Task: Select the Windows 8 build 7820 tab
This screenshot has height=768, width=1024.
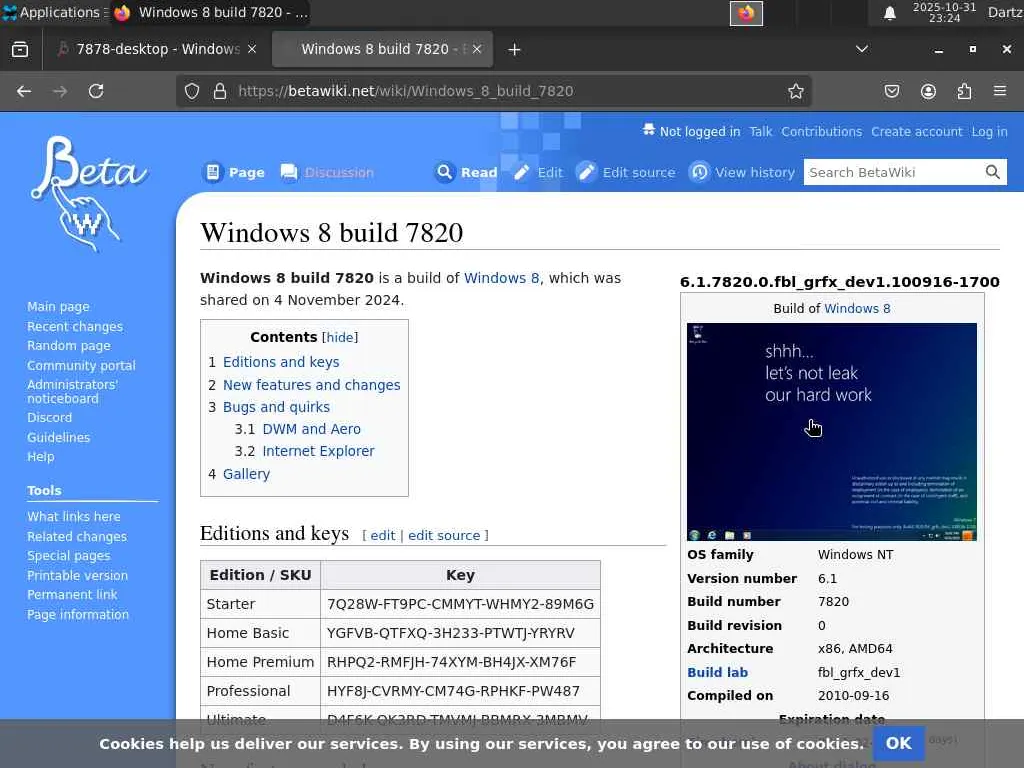Action: pos(383,49)
